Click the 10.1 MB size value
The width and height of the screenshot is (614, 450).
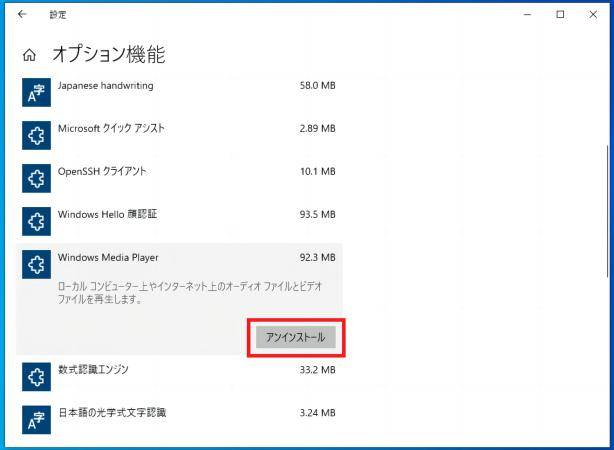(x=318, y=172)
